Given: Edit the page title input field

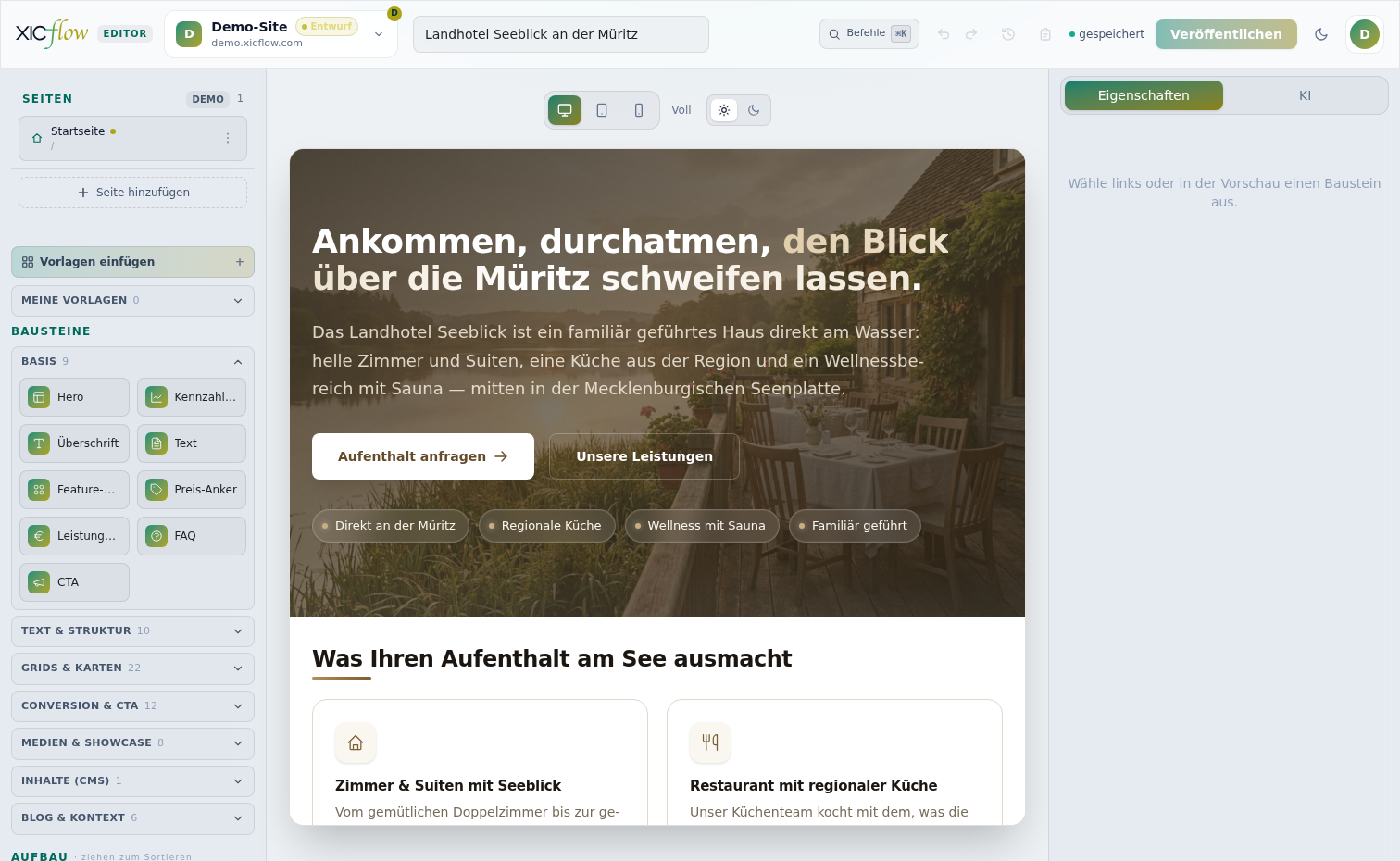Looking at the screenshot, I should [x=561, y=34].
